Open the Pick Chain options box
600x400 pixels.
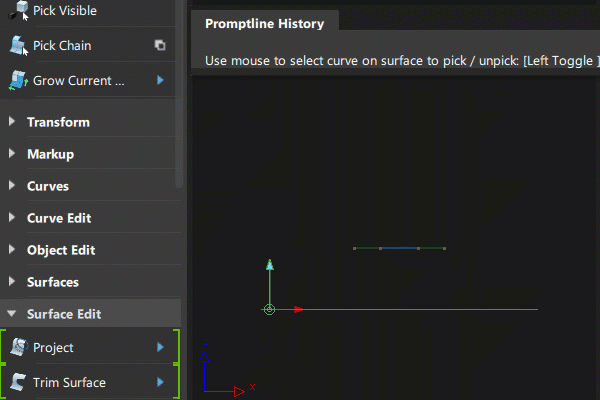tap(160, 46)
